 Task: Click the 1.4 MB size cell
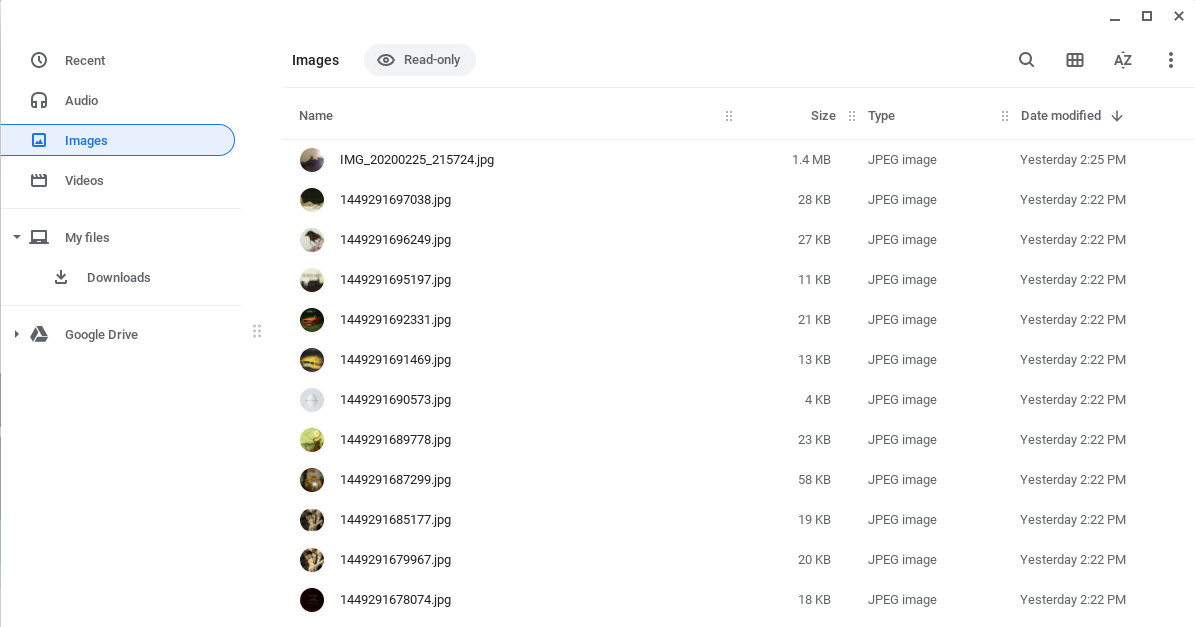pos(811,160)
